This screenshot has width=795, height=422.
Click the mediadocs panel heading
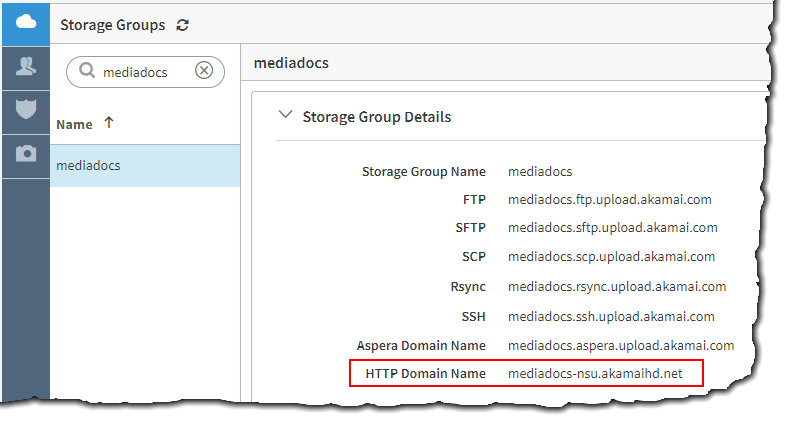tap(291, 63)
